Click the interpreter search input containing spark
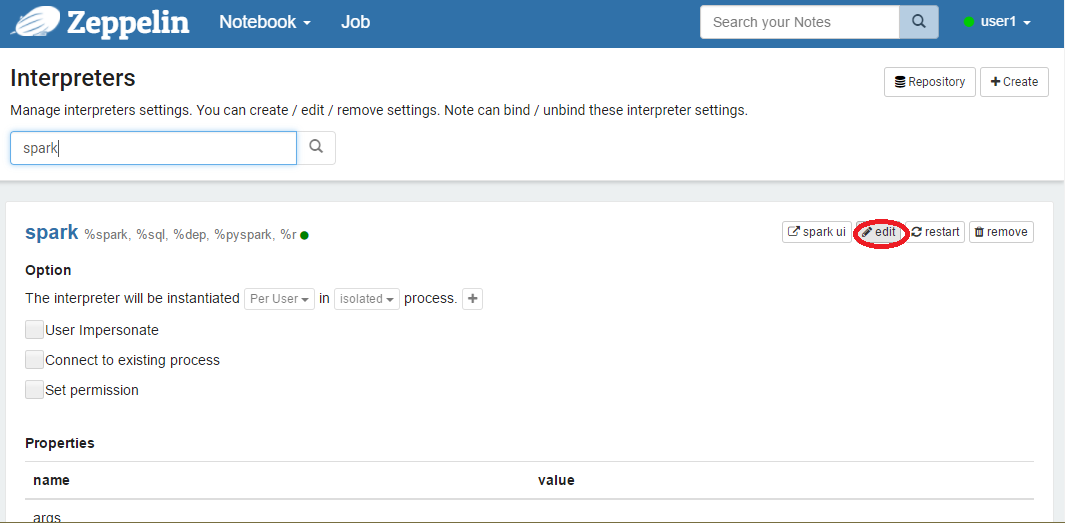Screen dimensions: 1065x523 (x=154, y=148)
